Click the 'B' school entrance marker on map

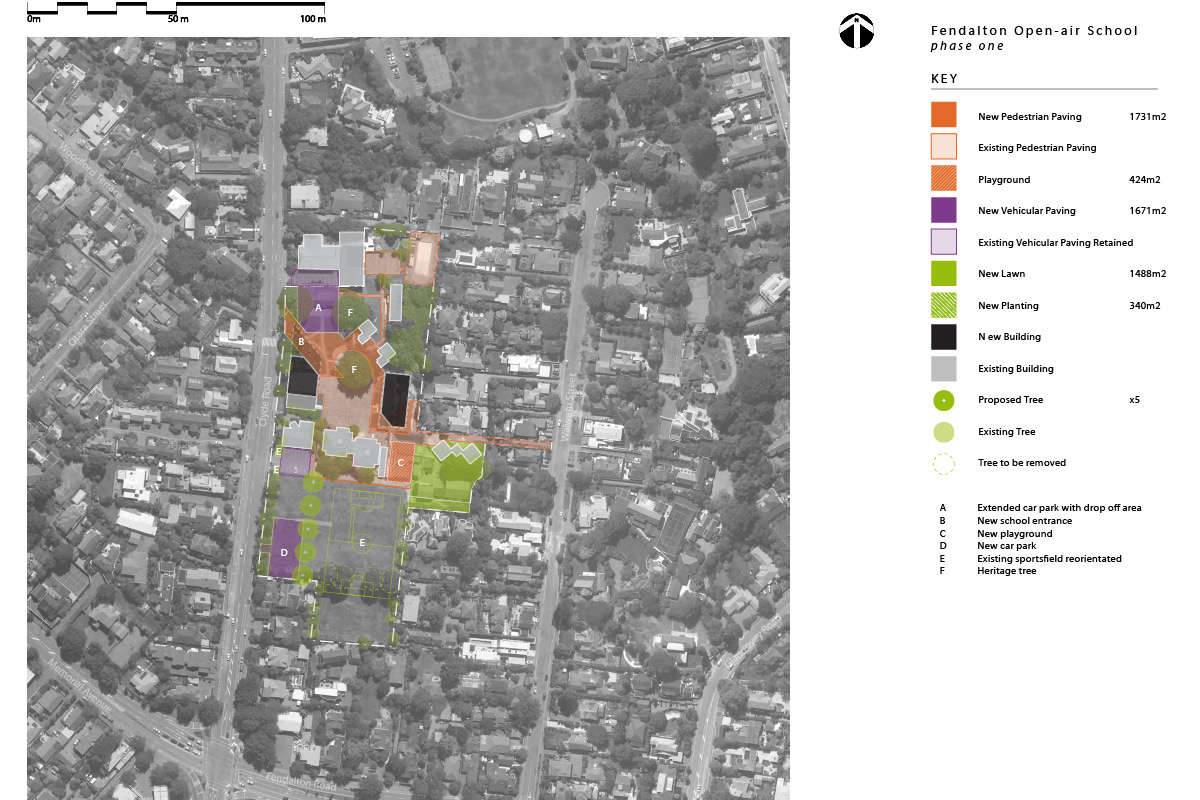point(300,342)
